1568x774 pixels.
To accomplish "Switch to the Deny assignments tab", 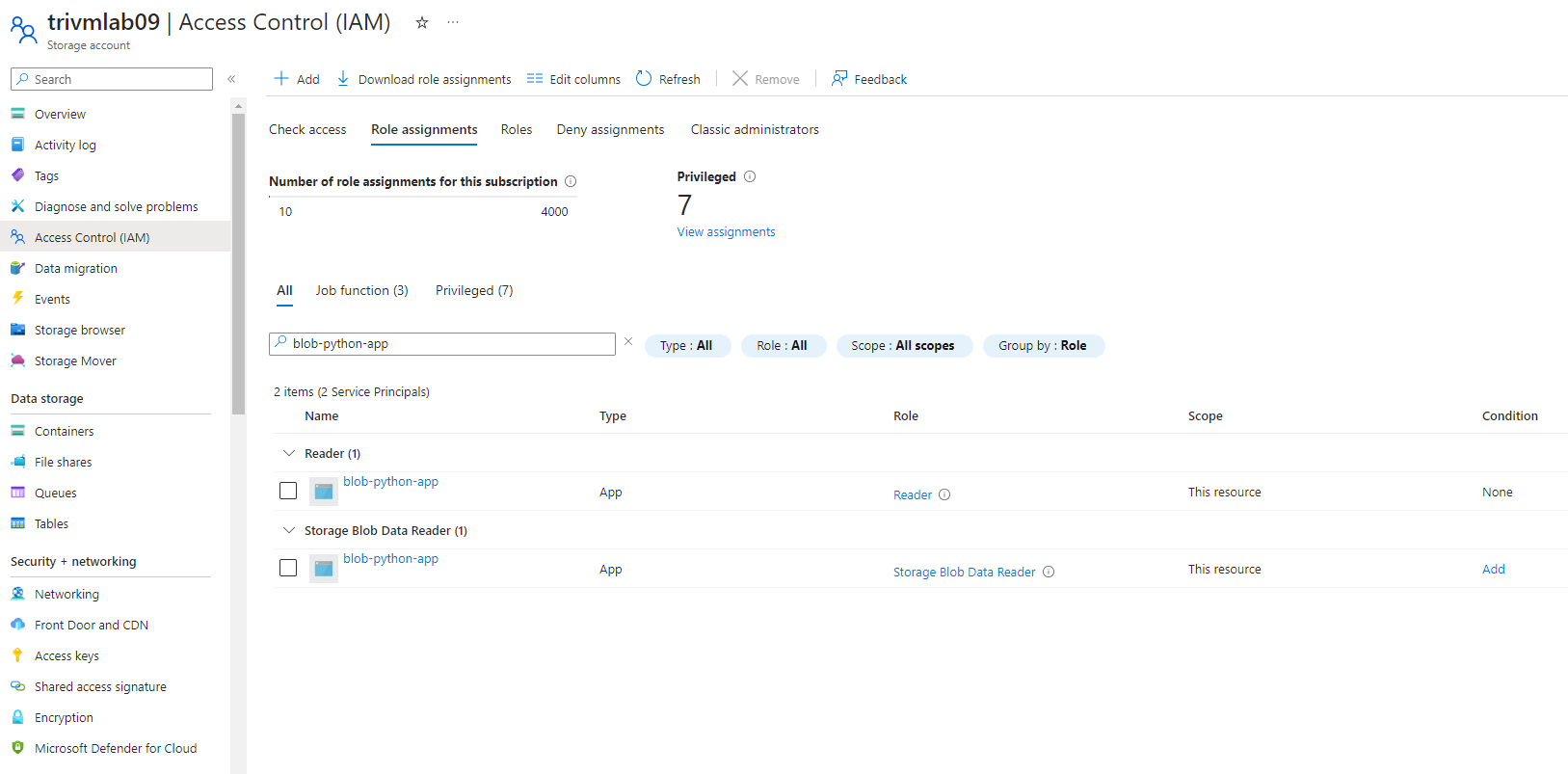I will [x=610, y=129].
